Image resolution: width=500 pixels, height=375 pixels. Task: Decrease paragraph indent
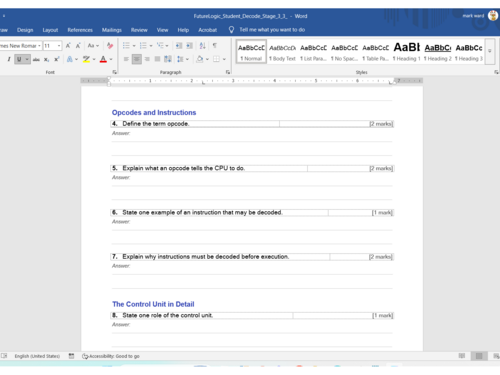click(x=179, y=46)
